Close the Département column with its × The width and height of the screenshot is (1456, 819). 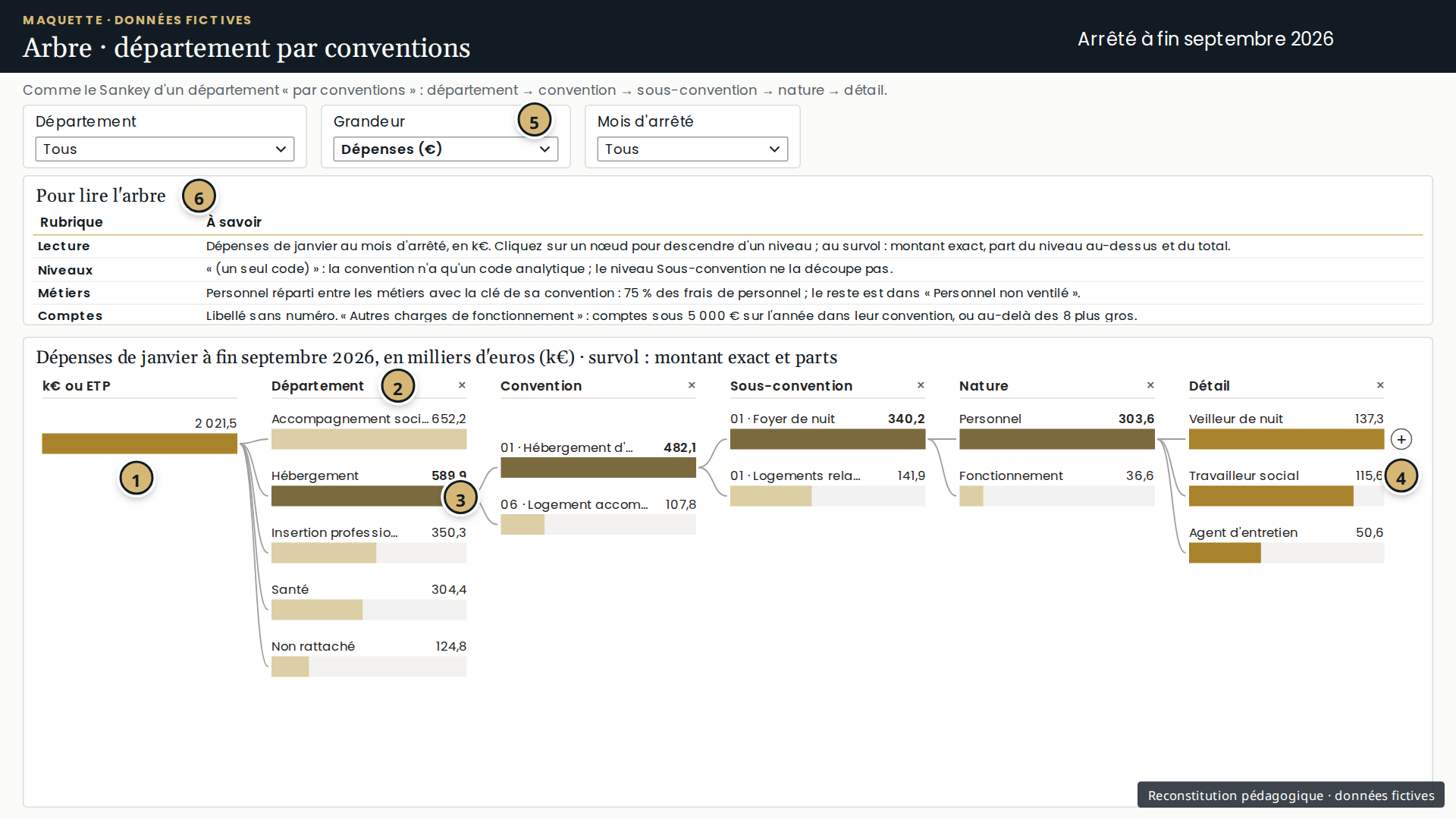tap(462, 385)
